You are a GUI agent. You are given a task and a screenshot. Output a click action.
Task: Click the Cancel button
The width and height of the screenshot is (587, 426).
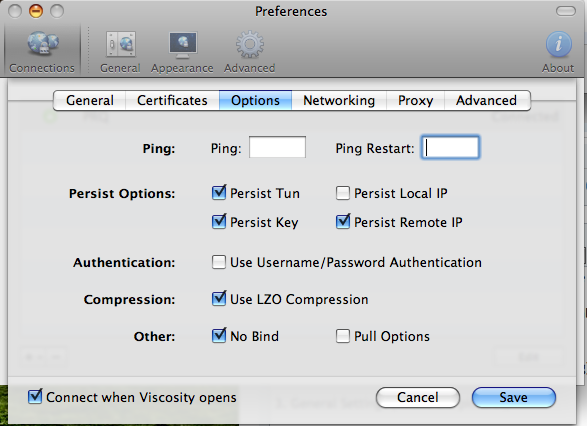pos(418,398)
